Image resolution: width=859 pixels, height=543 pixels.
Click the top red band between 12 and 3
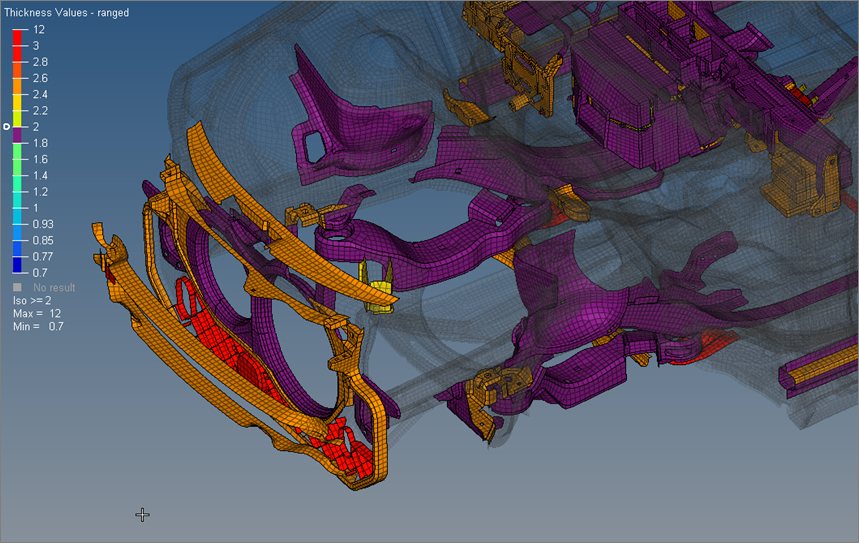coord(18,38)
